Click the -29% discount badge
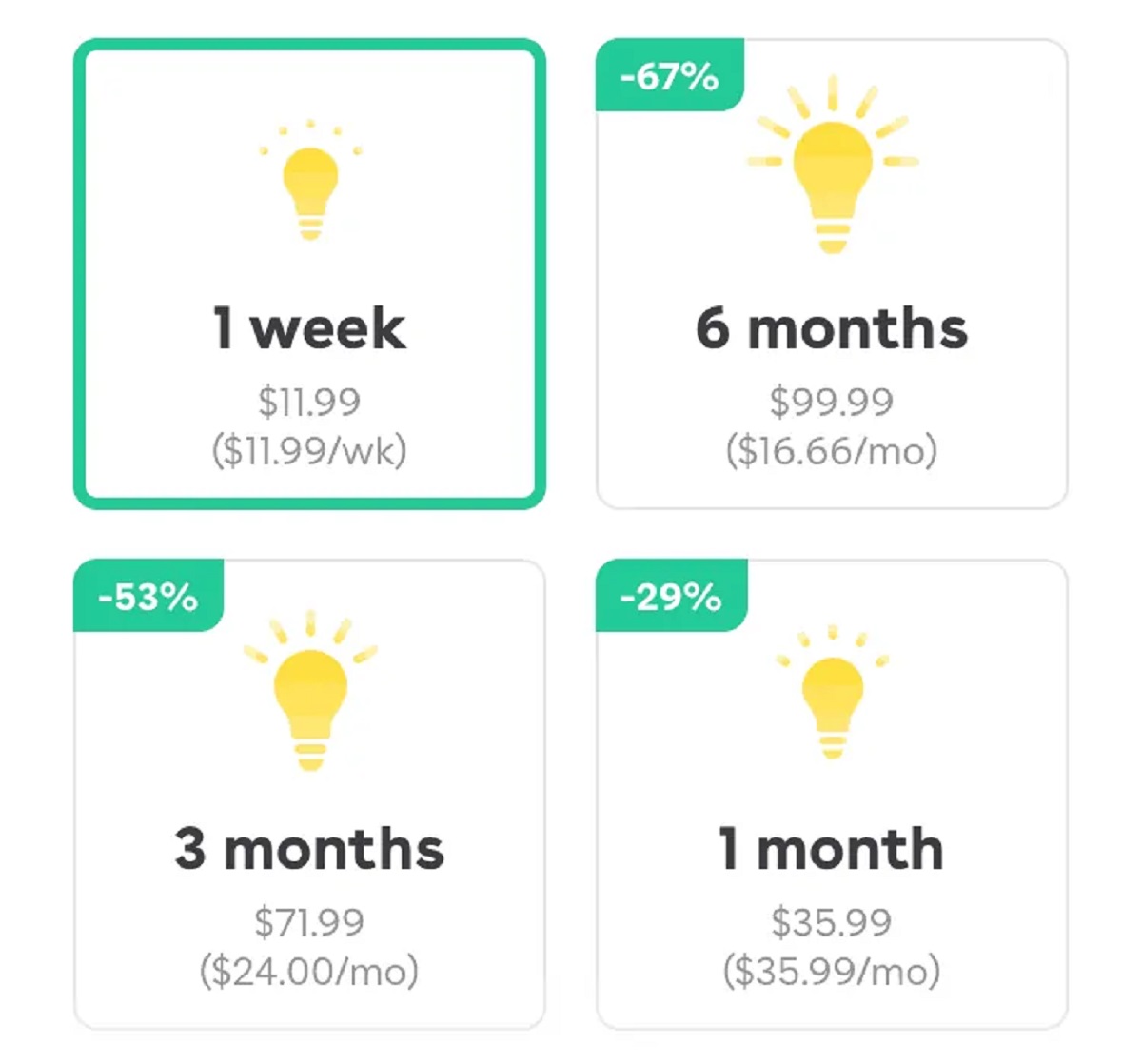The width and height of the screenshot is (1142, 1064). coord(671,597)
